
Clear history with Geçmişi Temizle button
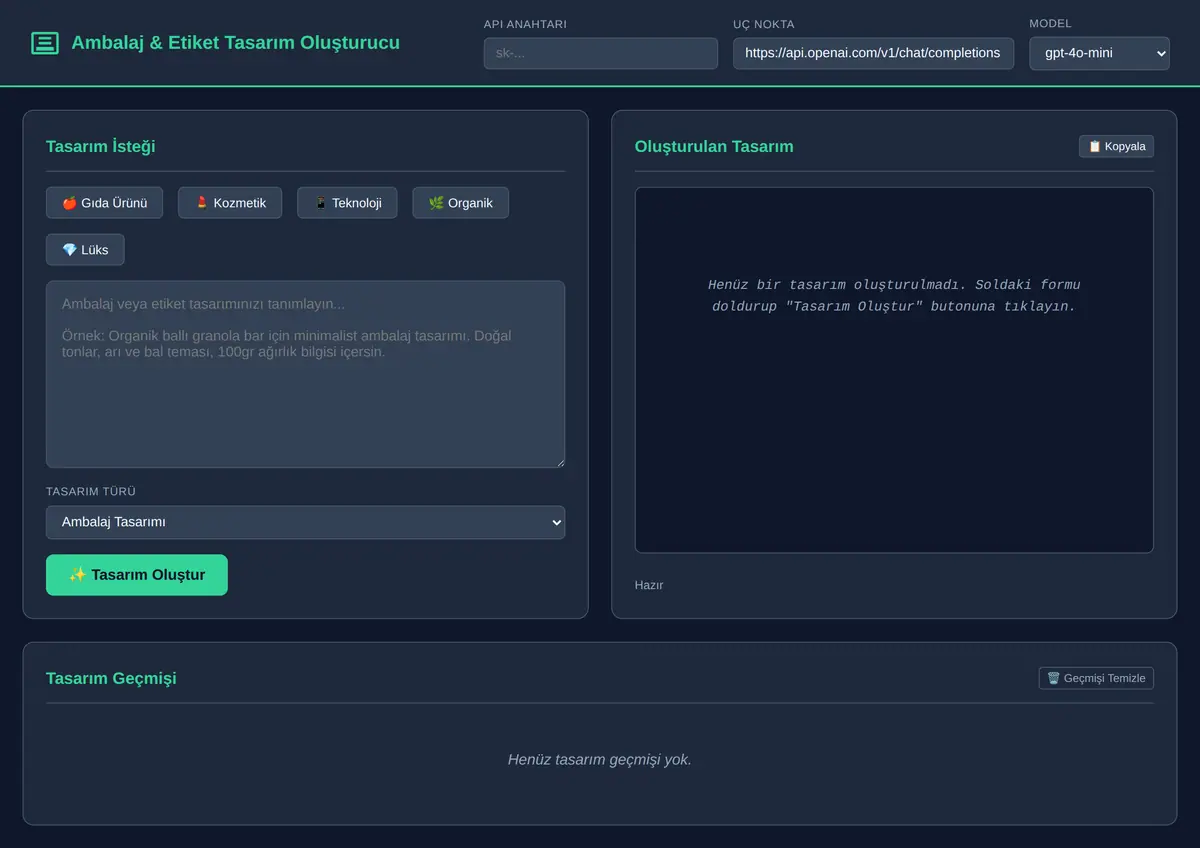click(x=1096, y=678)
